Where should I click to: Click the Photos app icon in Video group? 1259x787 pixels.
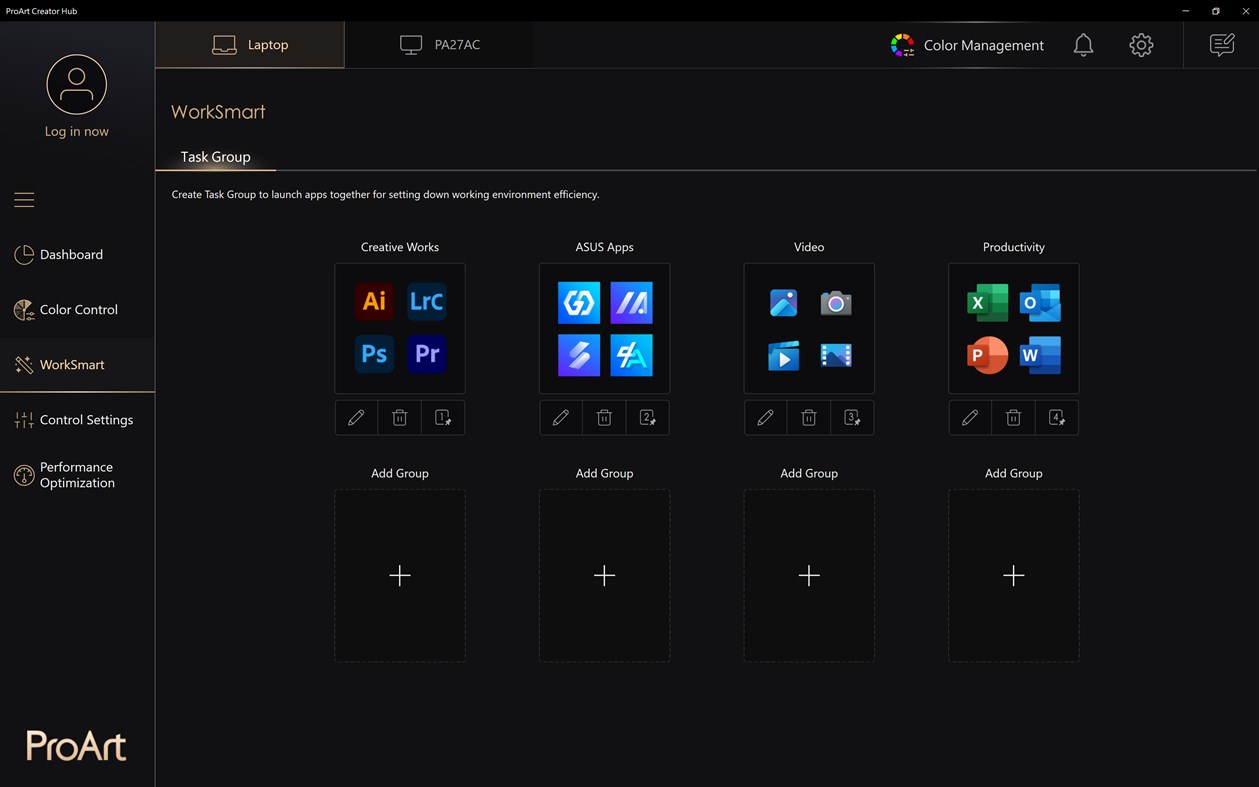click(783, 302)
